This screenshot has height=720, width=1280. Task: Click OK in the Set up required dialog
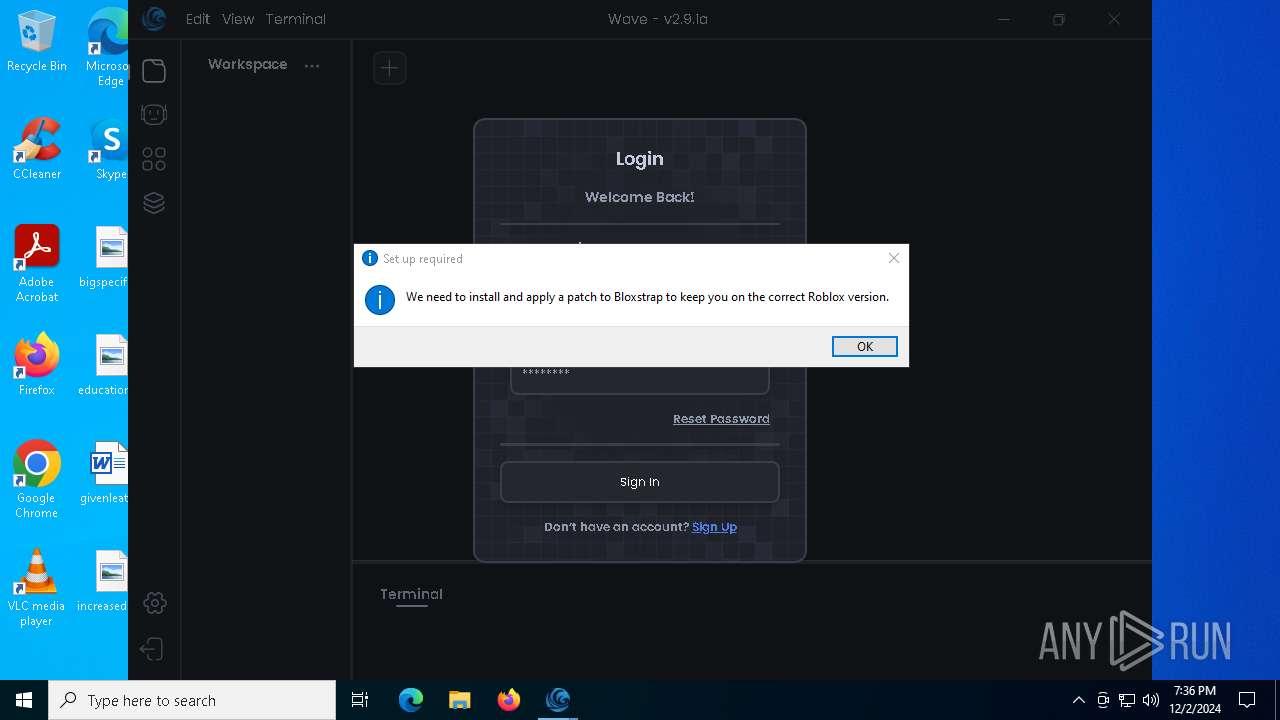865,346
